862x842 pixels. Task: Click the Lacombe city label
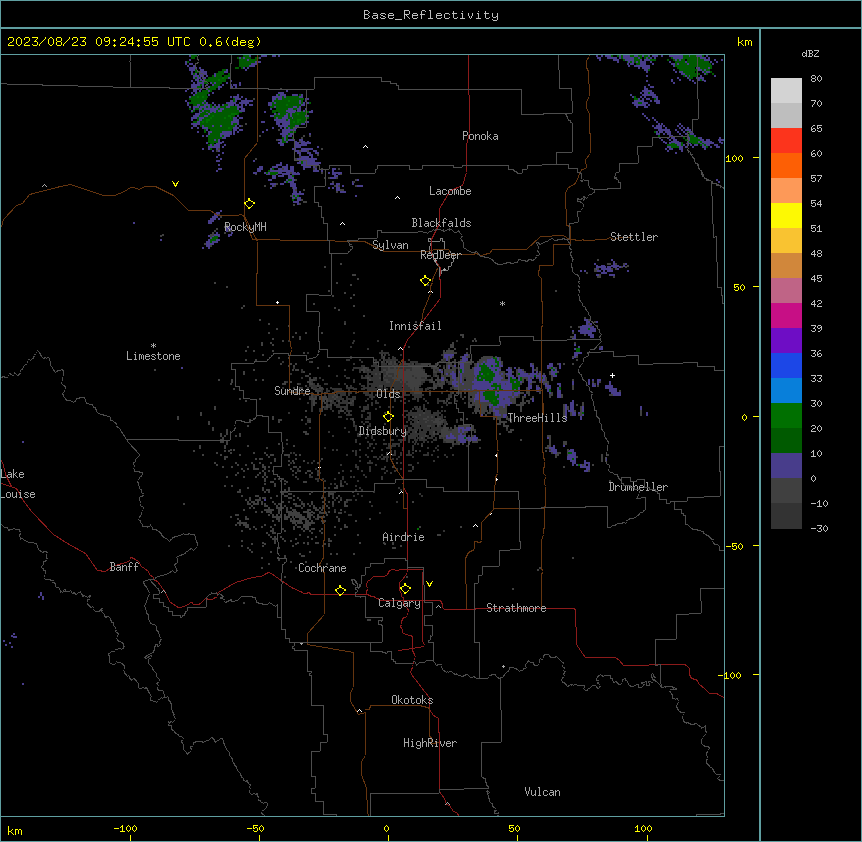click(x=450, y=191)
